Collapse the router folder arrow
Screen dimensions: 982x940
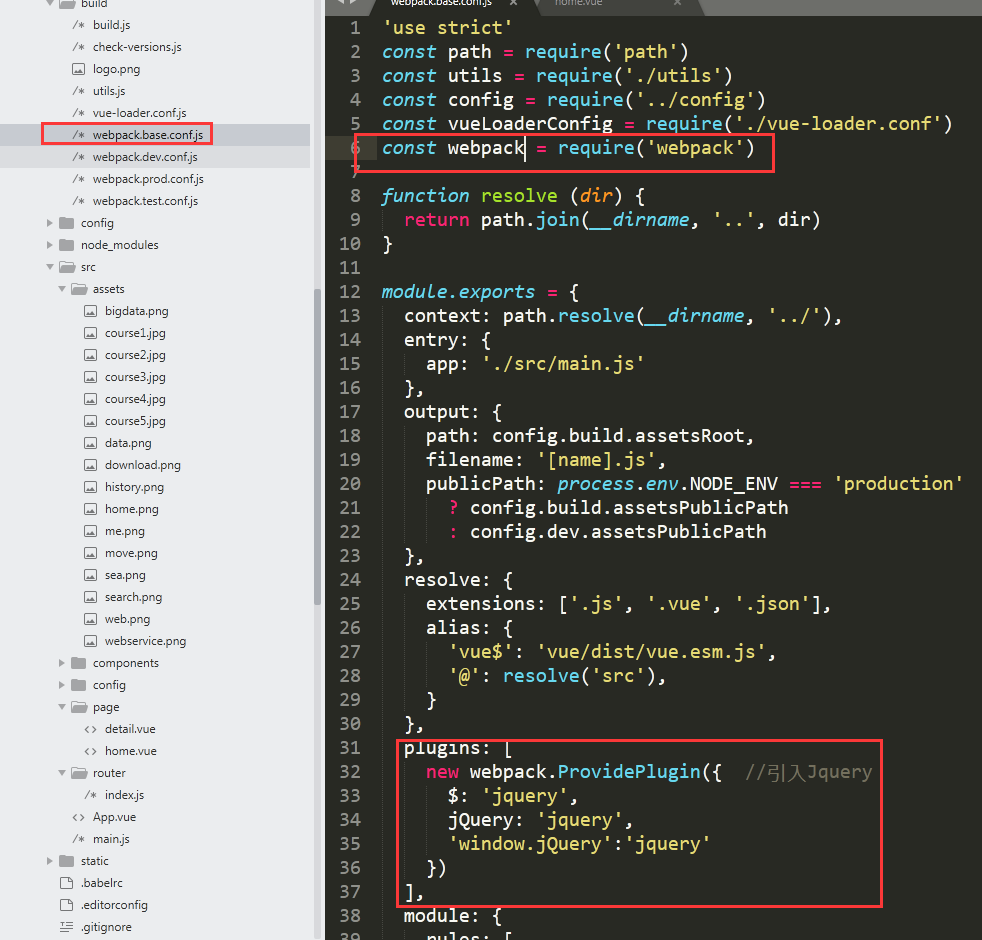click(x=62, y=773)
